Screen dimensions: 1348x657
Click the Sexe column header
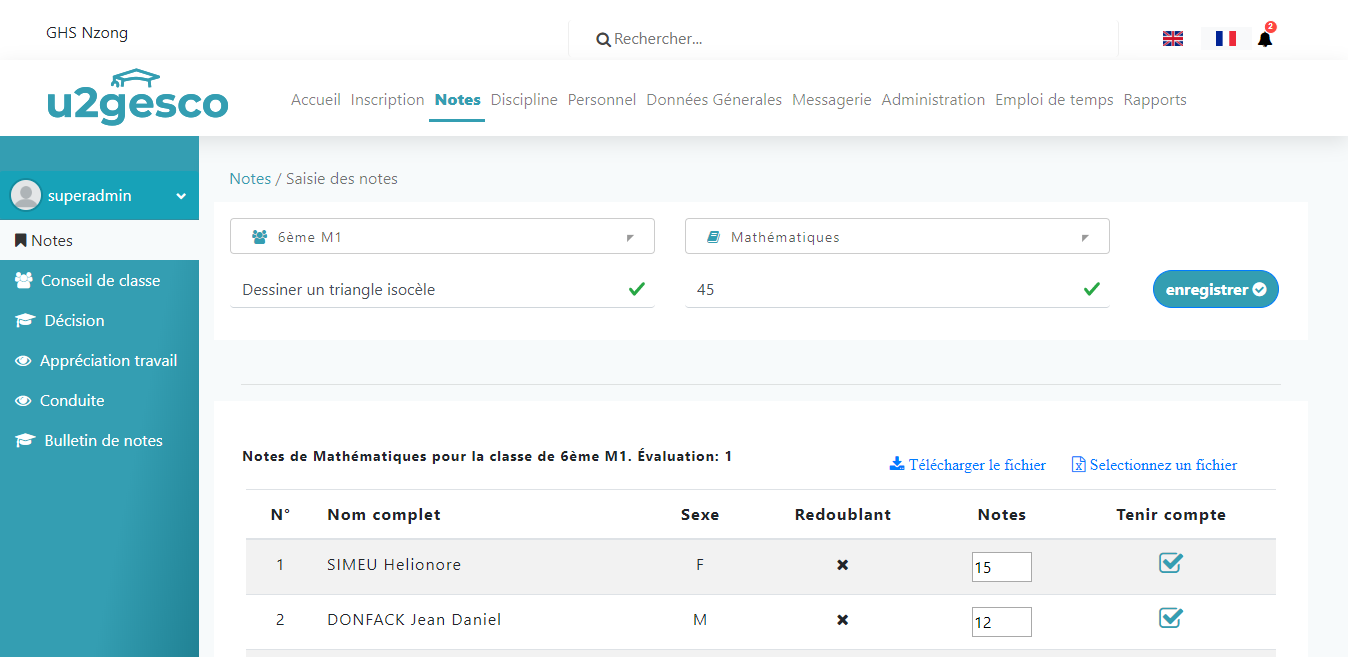tap(700, 515)
